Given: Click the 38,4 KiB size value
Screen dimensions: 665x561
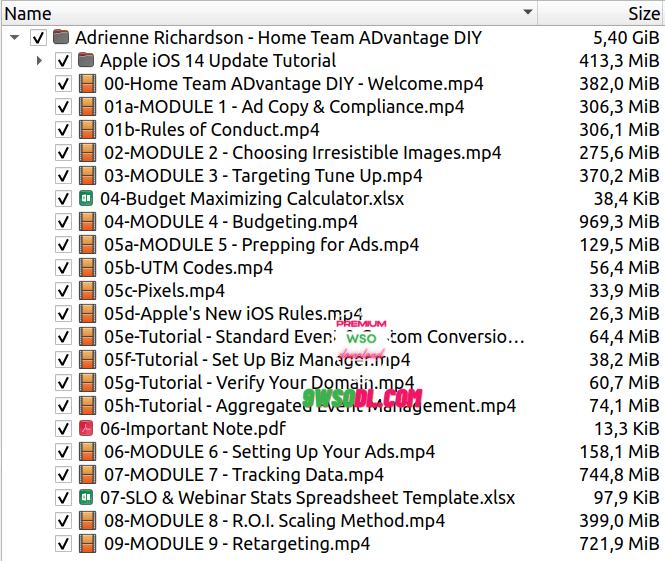Looking at the screenshot, I should pyautogui.click(x=626, y=198).
